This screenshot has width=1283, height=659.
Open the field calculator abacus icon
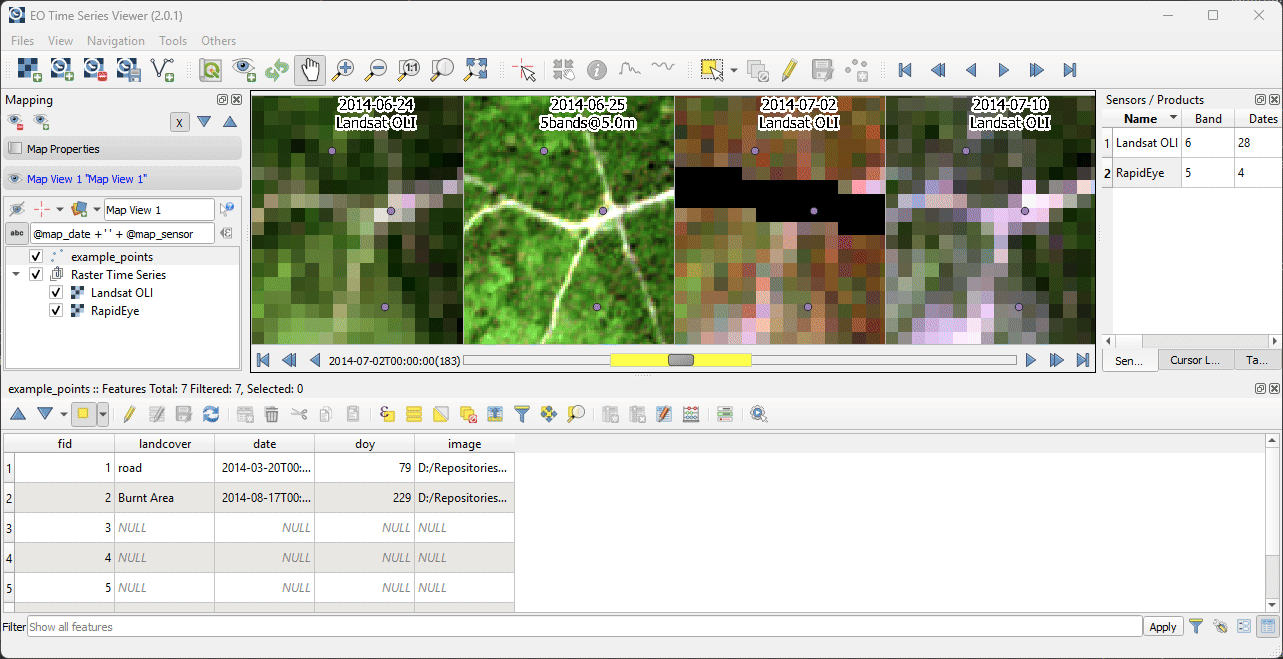[691, 414]
